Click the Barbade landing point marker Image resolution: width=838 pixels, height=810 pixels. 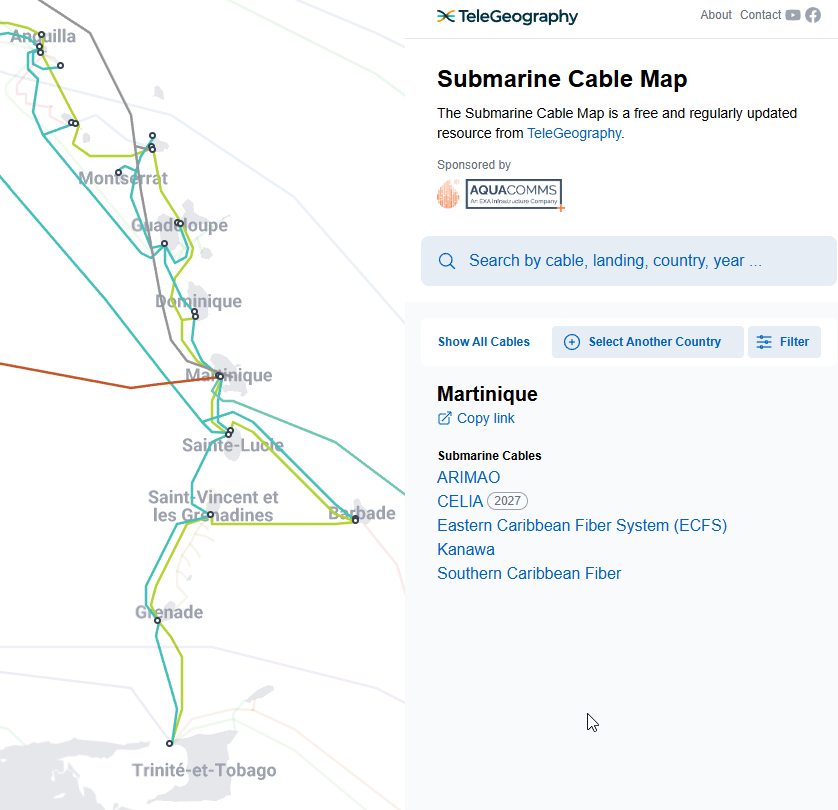pos(355,520)
